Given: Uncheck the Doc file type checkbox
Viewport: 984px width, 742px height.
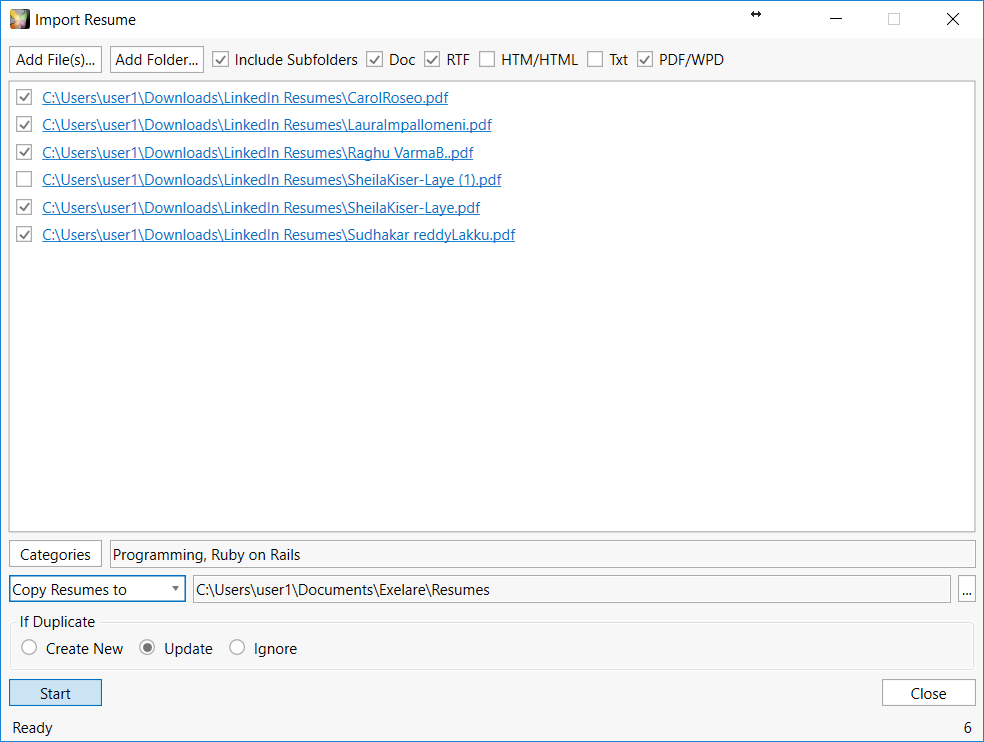Looking at the screenshot, I should 375,60.
